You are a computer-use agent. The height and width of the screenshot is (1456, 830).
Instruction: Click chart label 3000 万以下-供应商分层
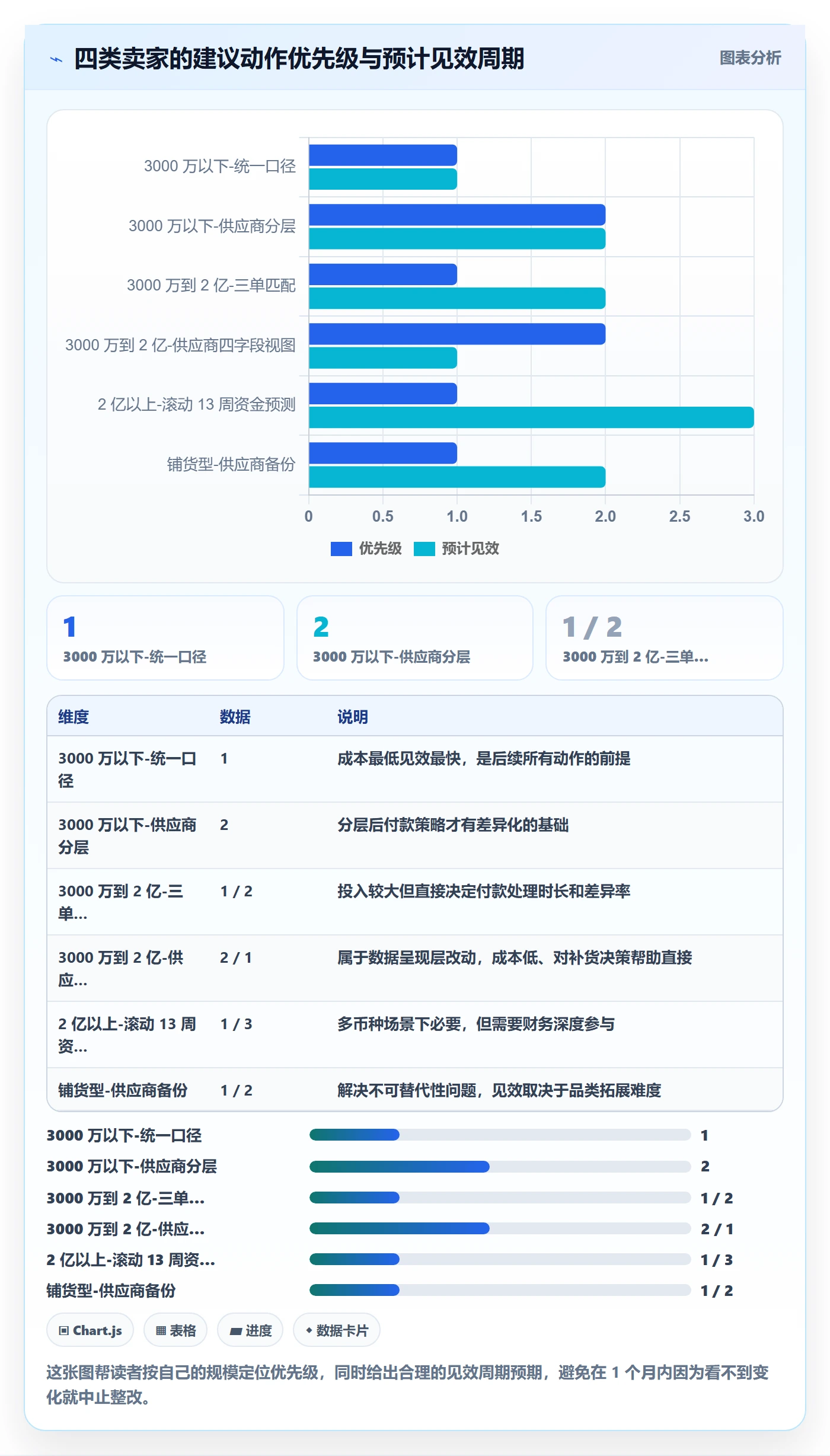click(212, 226)
